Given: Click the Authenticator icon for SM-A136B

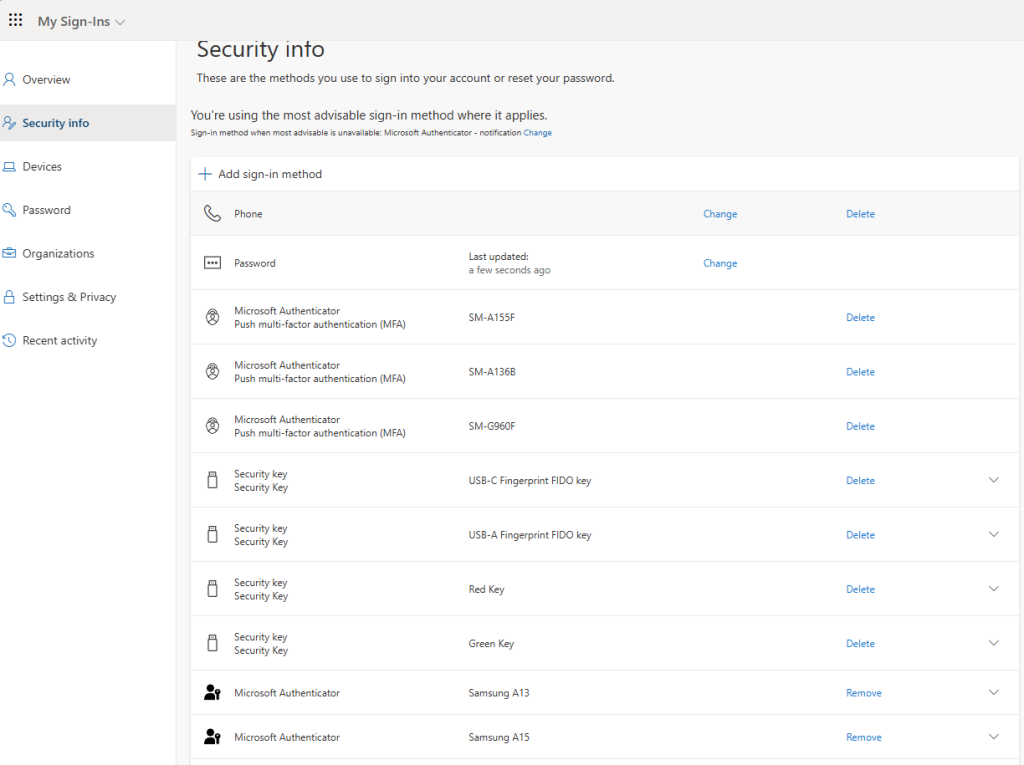Looking at the screenshot, I should coord(212,372).
